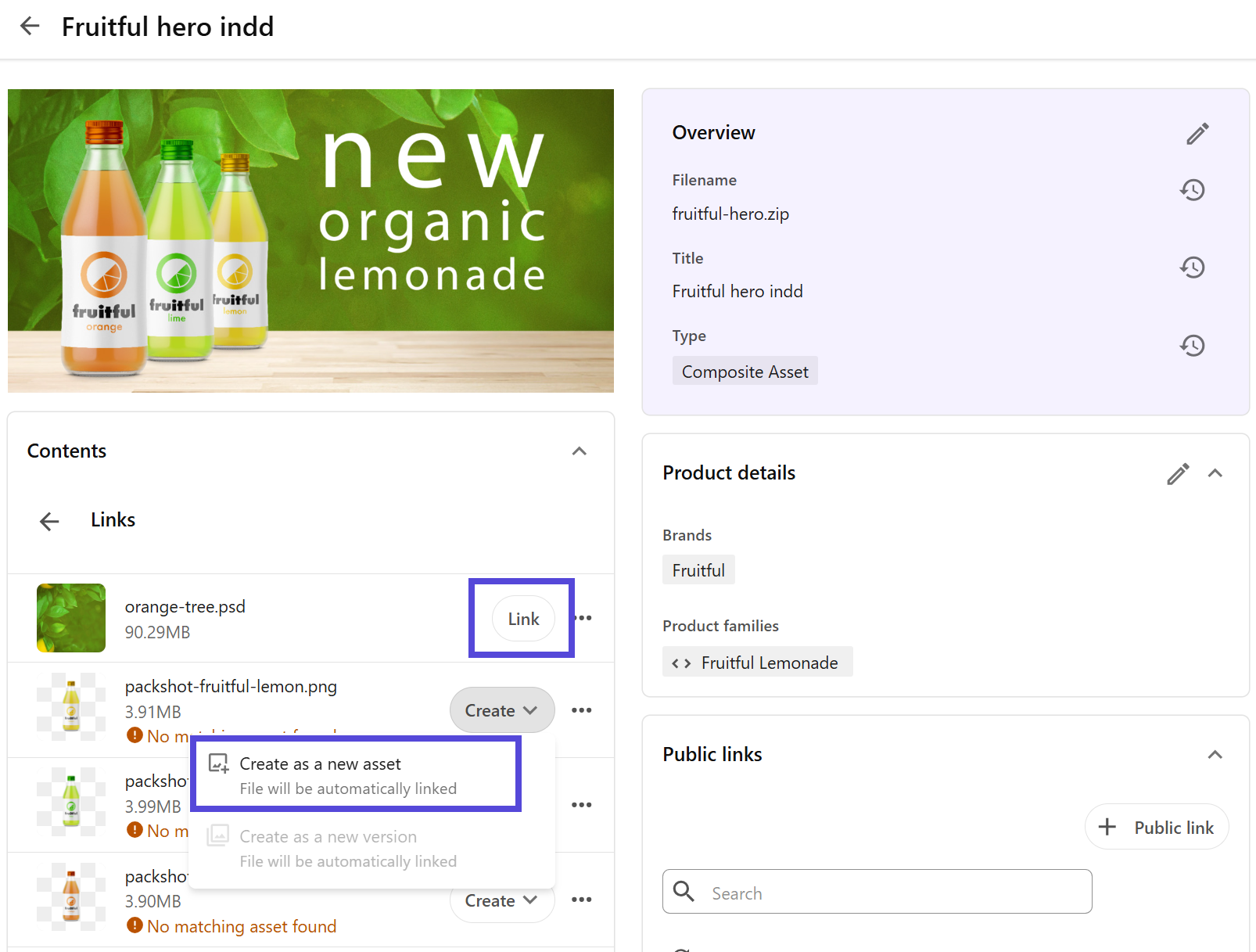Viewport: 1256px width, 952px height.
Task: Open more options for the 3.90MB packshot
Action: click(582, 900)
